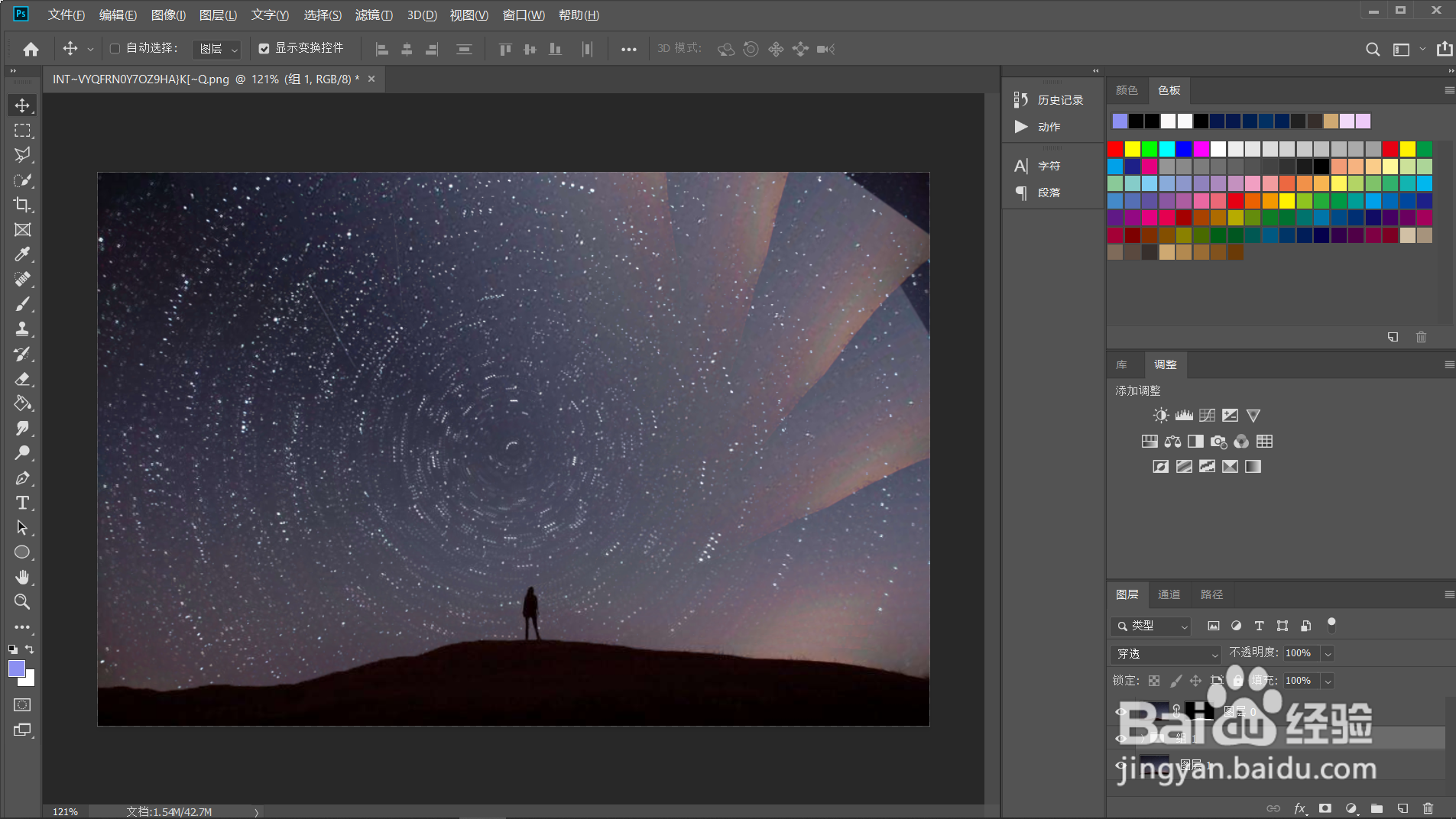
Task: Select the Eraser tool
Action: (x=22, y=379)
